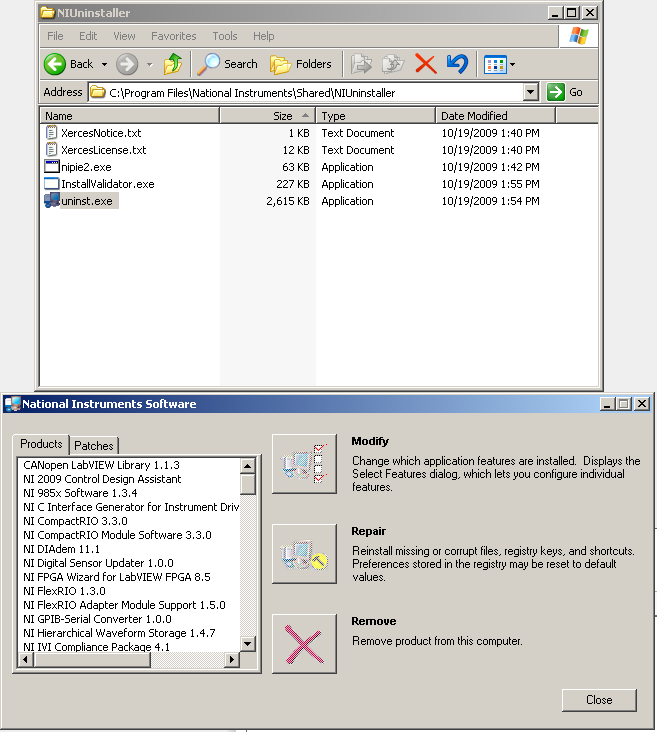Select NI C Interface Generator for Instrument Driv
This screenshot has width=657, height=732.
coord(131,507)
